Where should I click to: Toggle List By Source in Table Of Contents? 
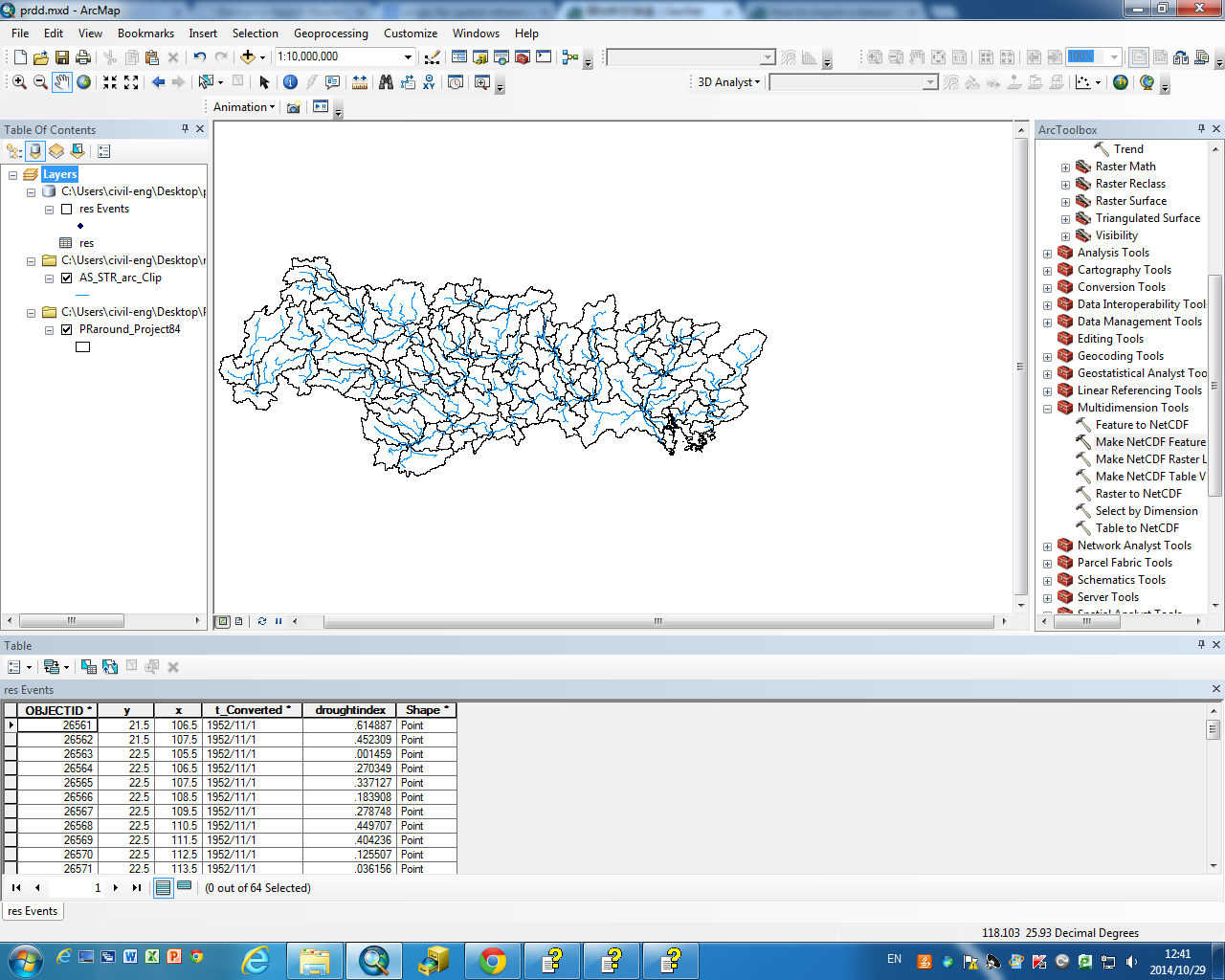pos(35,151)
